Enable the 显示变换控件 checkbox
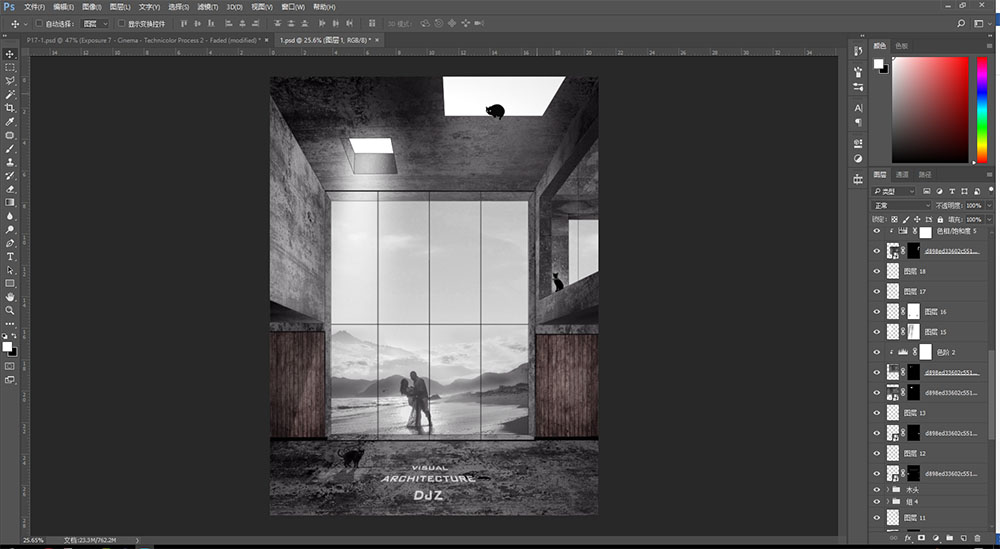 tap(121, 24)
